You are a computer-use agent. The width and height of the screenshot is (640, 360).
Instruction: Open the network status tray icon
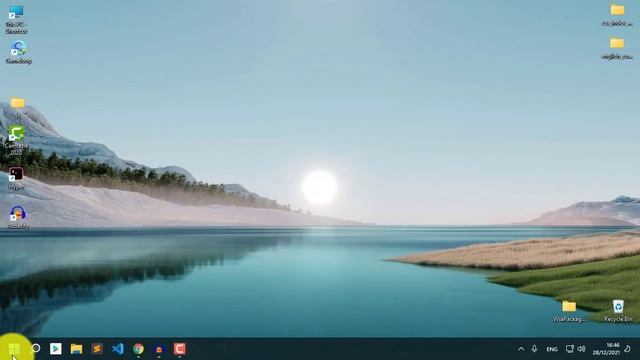[570, 349]
